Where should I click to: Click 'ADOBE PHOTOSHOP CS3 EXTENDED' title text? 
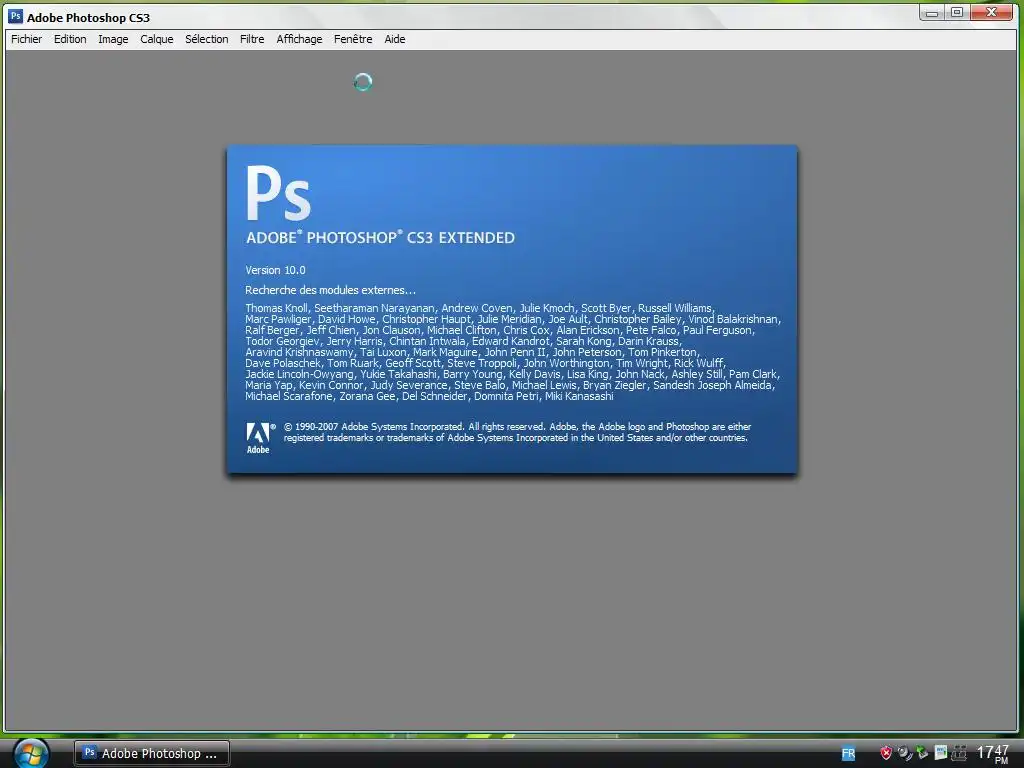pos(380,237)
